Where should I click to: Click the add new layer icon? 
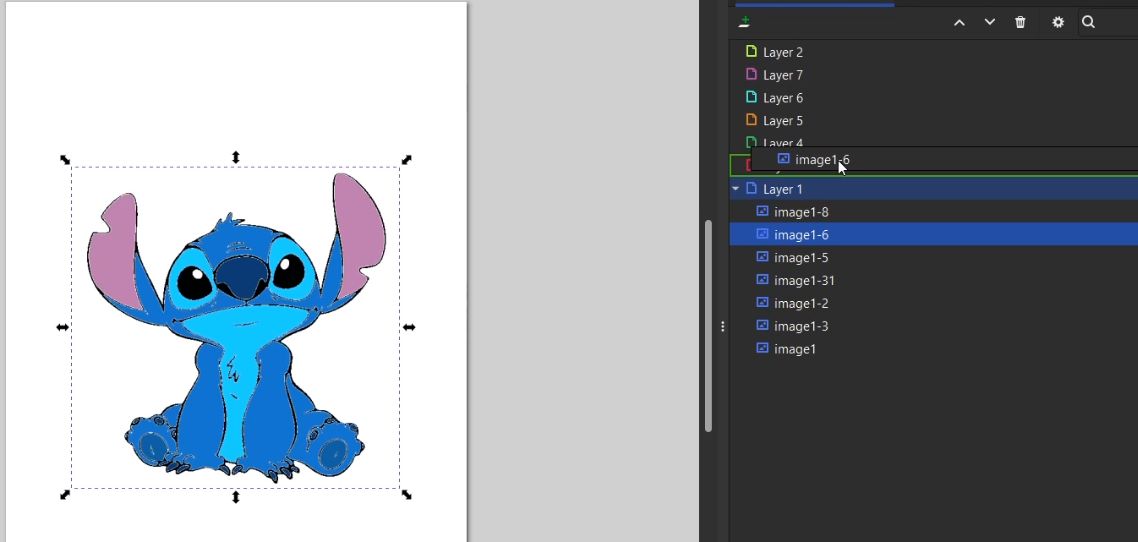[x=744, y=22]
